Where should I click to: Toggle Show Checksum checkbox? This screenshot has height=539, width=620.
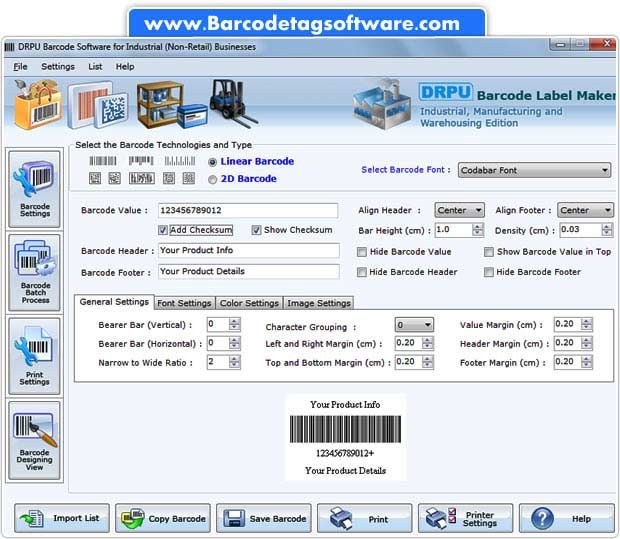[256, 230]
